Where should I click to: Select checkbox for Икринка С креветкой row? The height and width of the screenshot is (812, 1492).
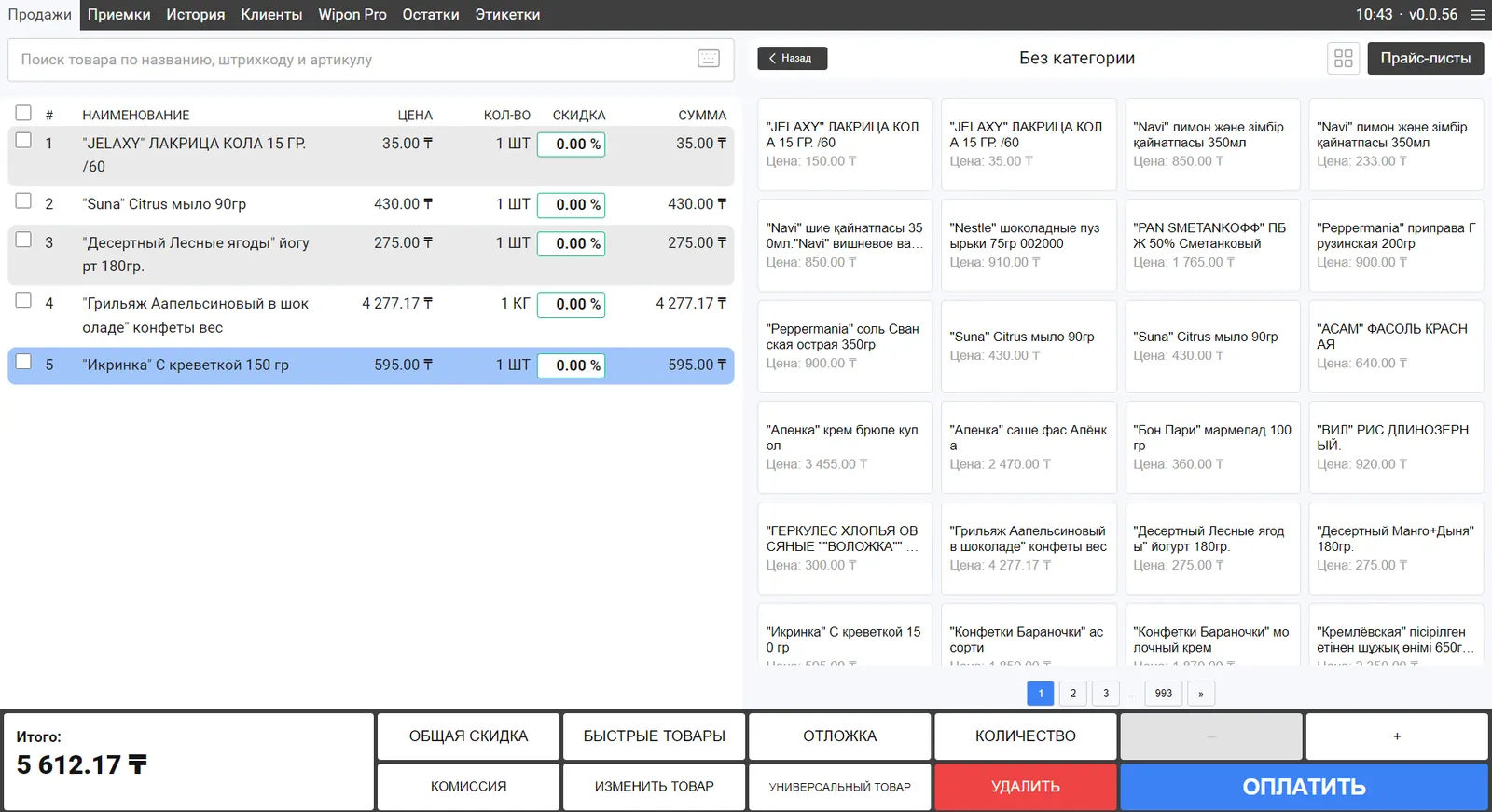[23, 362]
